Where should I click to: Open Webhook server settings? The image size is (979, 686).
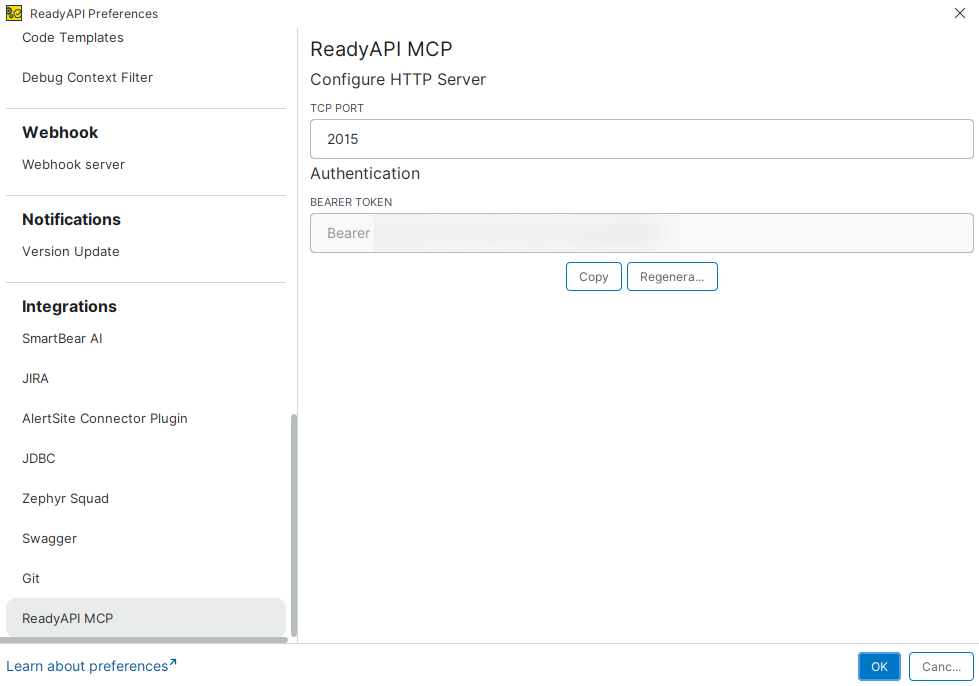pos(73,164)
